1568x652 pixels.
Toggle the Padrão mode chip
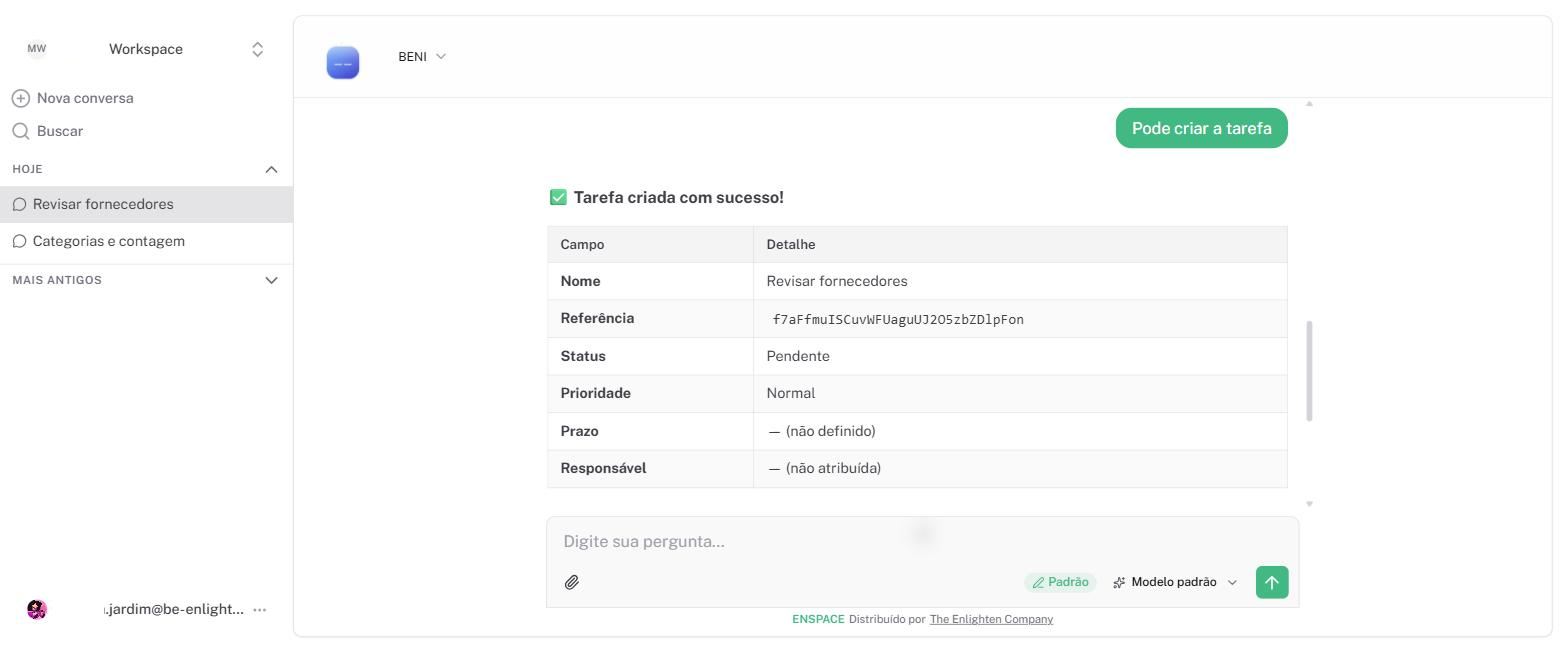tap(1060, 582)
